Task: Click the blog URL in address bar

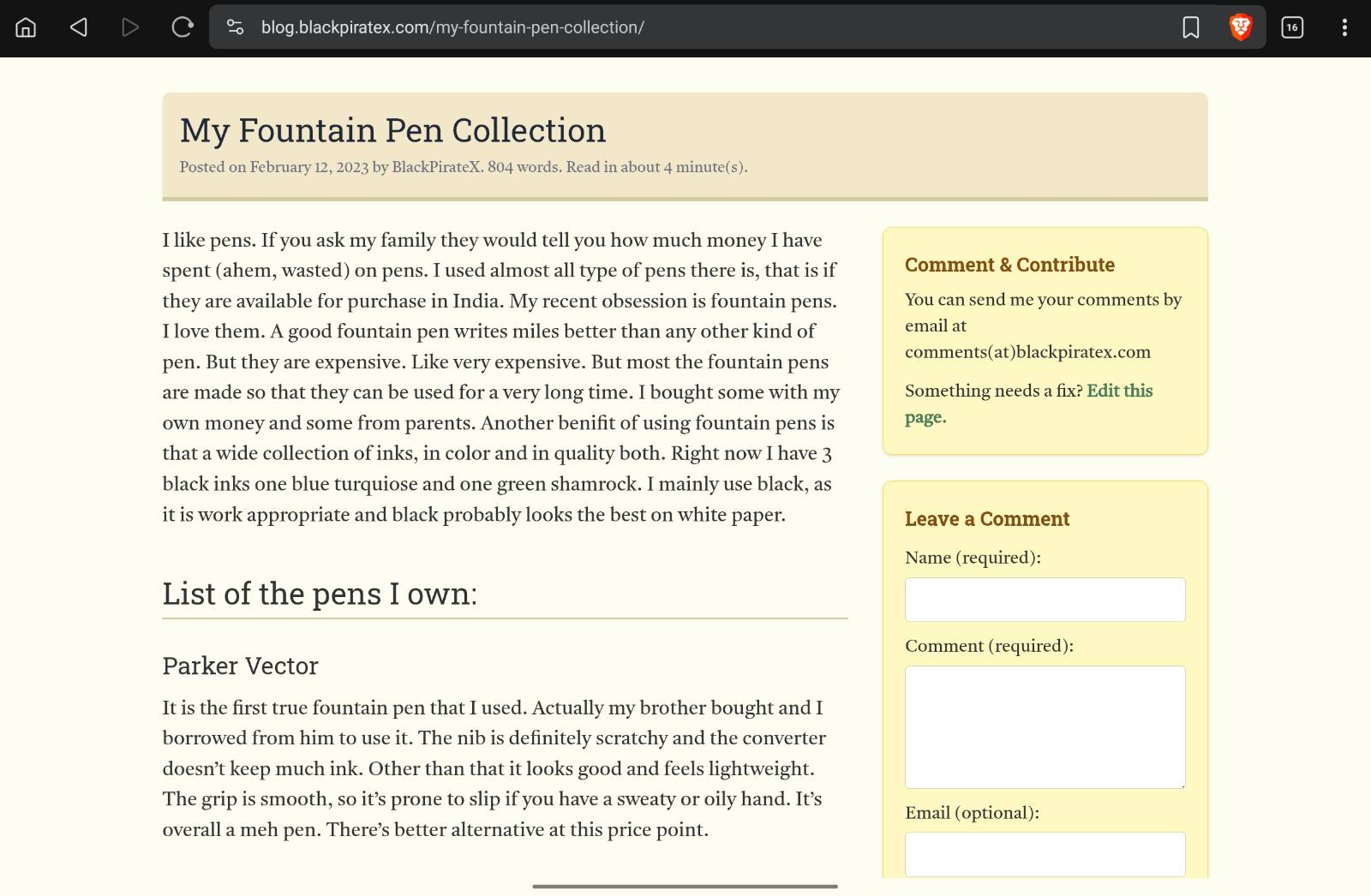Action: (452, 27)
